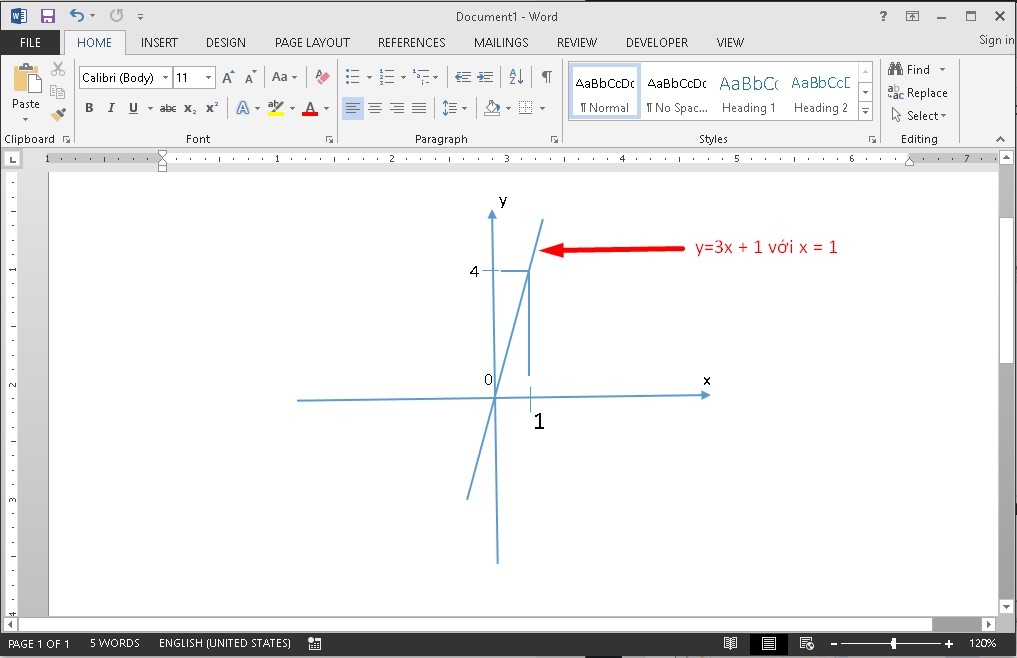
Task: Click the Format Painter brush icon
Action: point(58,115)
